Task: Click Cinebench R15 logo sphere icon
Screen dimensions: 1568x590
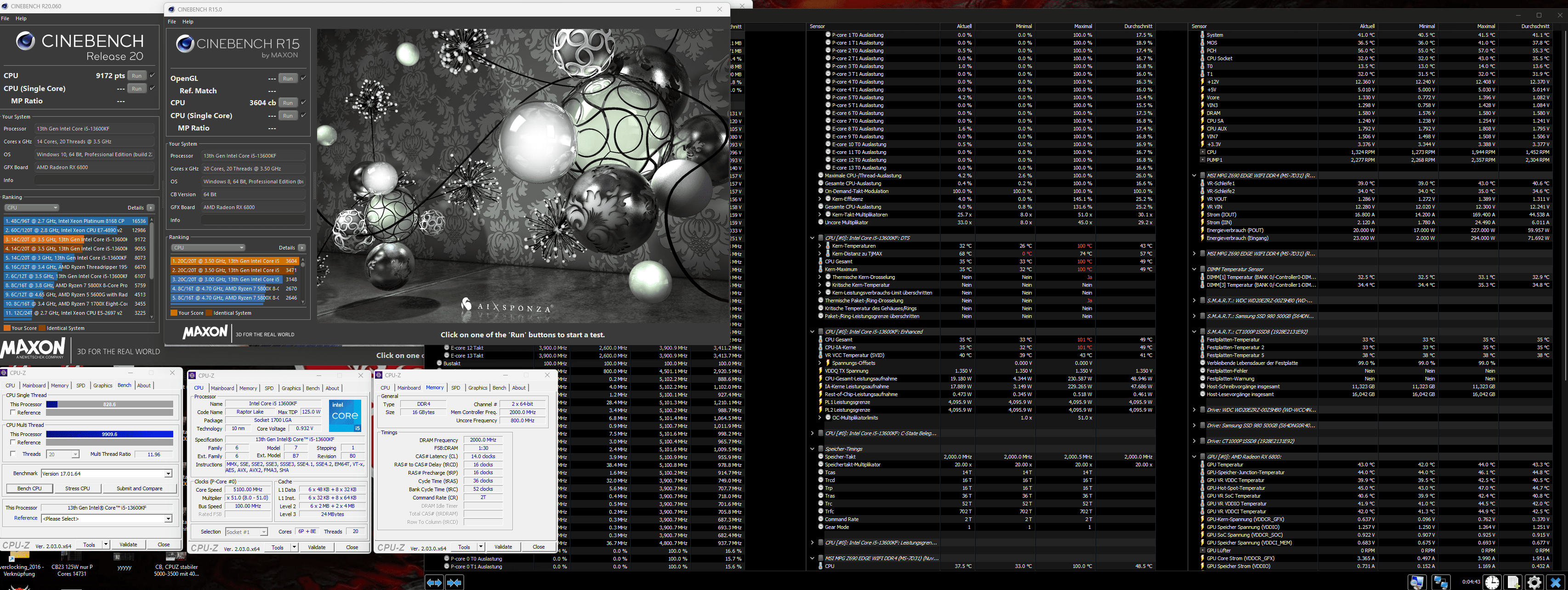Action: tap(185, 43)
